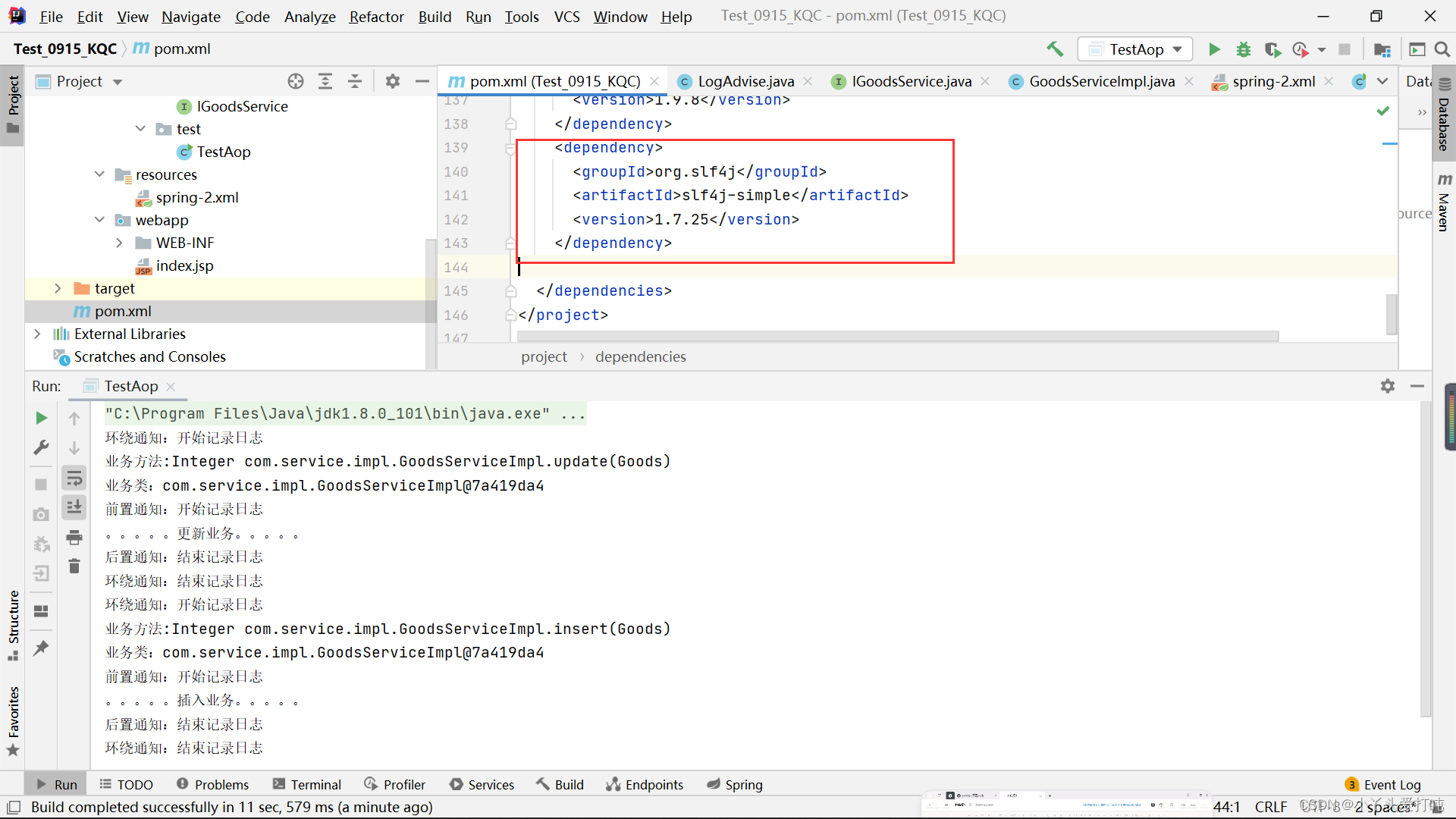Run TestAop with green play button in toolbar
The width and height of the screenshot is (1456, 819).
1214,49
